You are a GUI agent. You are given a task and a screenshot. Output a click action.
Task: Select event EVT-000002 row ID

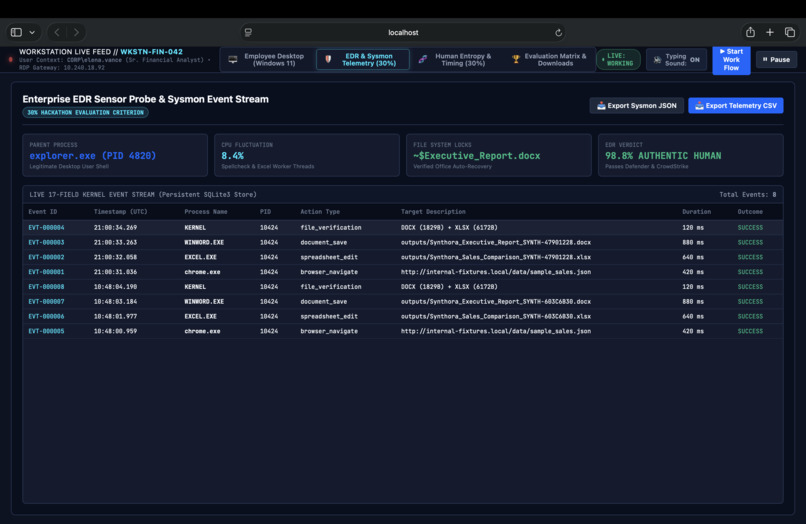point(46,257)
